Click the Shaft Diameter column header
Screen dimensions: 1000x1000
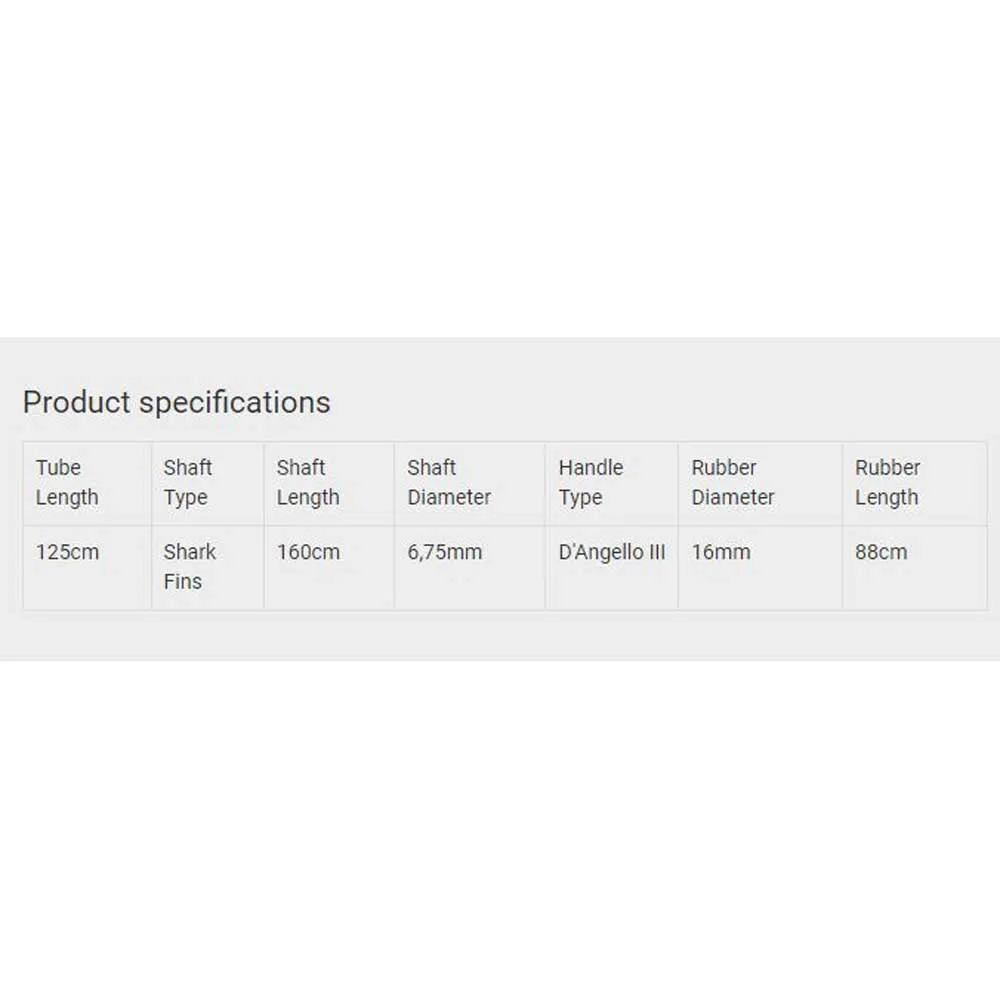tap(449, 482)
